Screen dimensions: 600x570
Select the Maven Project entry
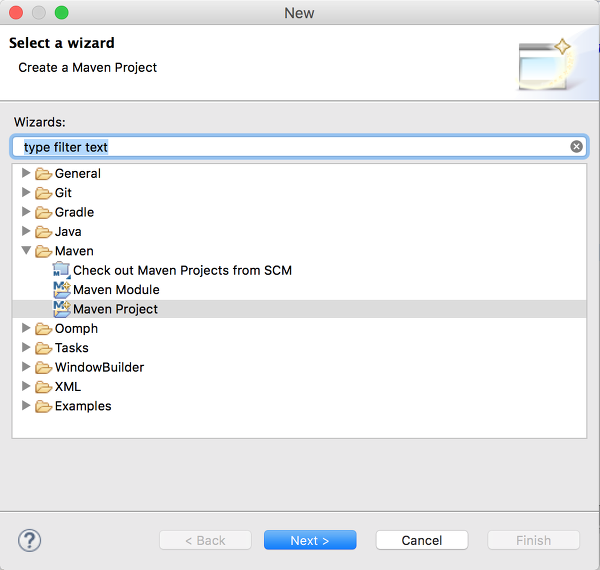(115, 309)
